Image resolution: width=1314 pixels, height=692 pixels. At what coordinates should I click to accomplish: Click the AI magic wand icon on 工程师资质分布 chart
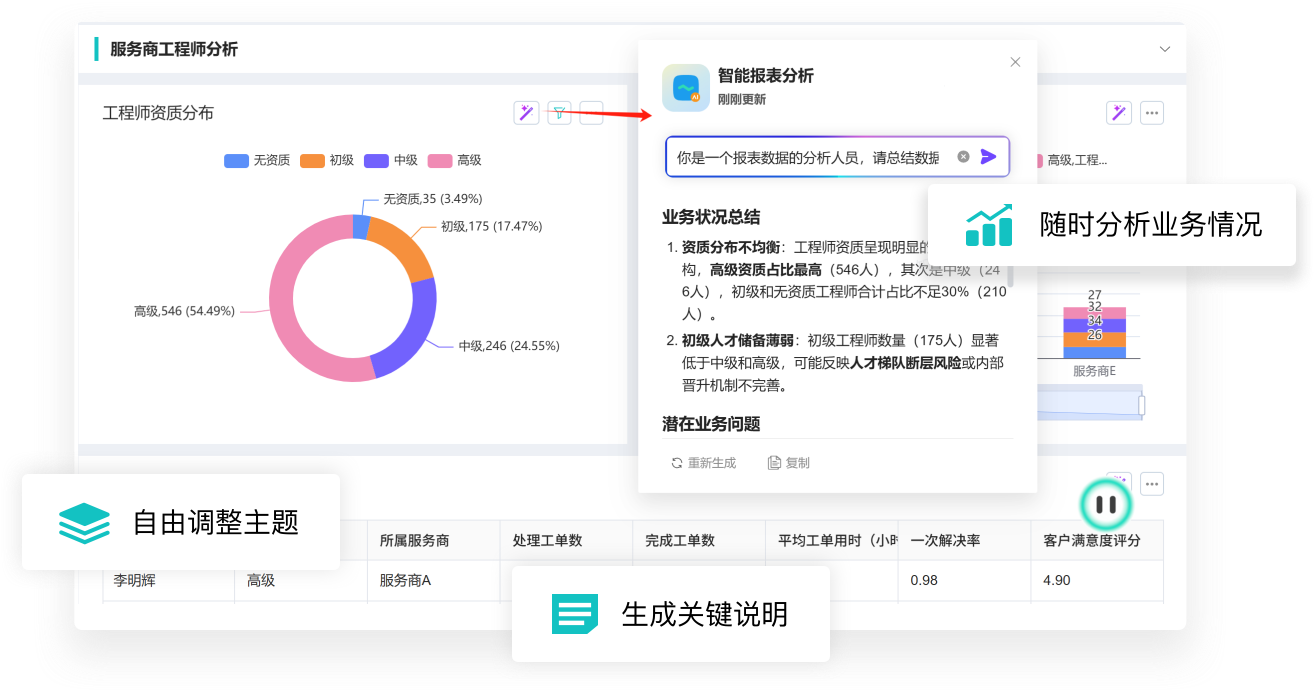click(526, 113)
